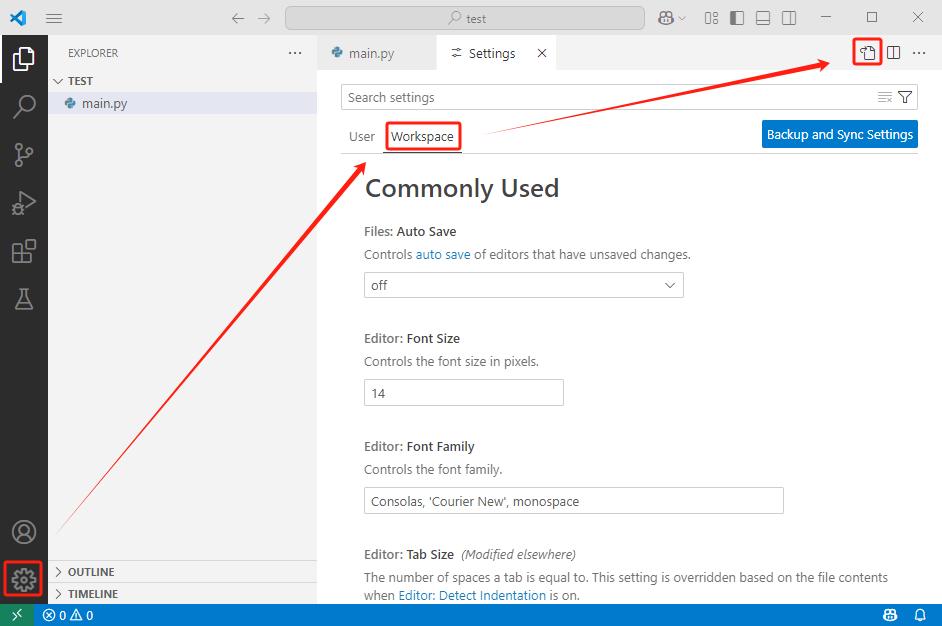Click the Commonly Used heading
942x626 pixels.
click(x=462, y=188)
